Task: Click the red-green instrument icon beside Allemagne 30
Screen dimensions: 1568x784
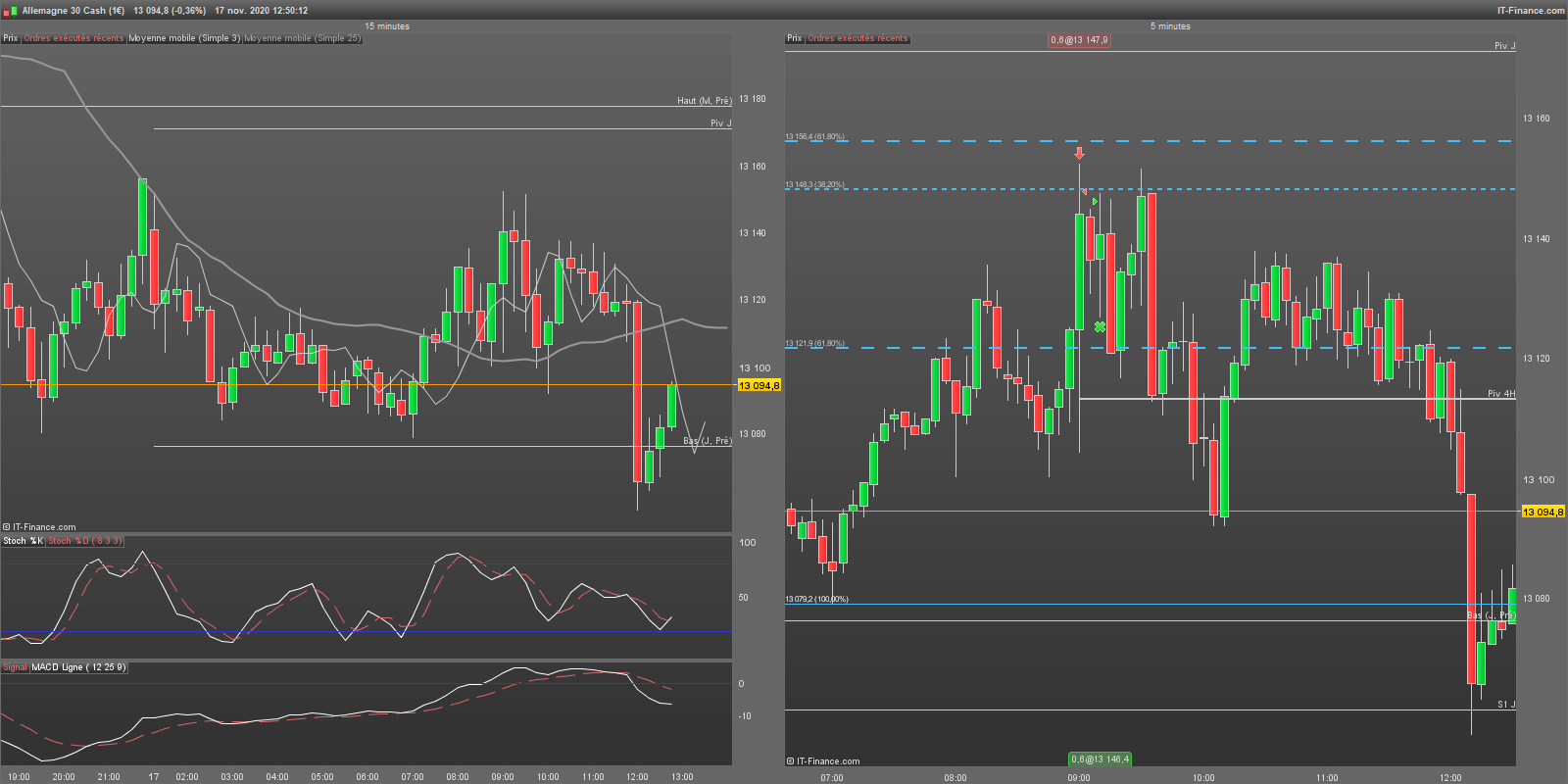Action: (x=10, y=11)
